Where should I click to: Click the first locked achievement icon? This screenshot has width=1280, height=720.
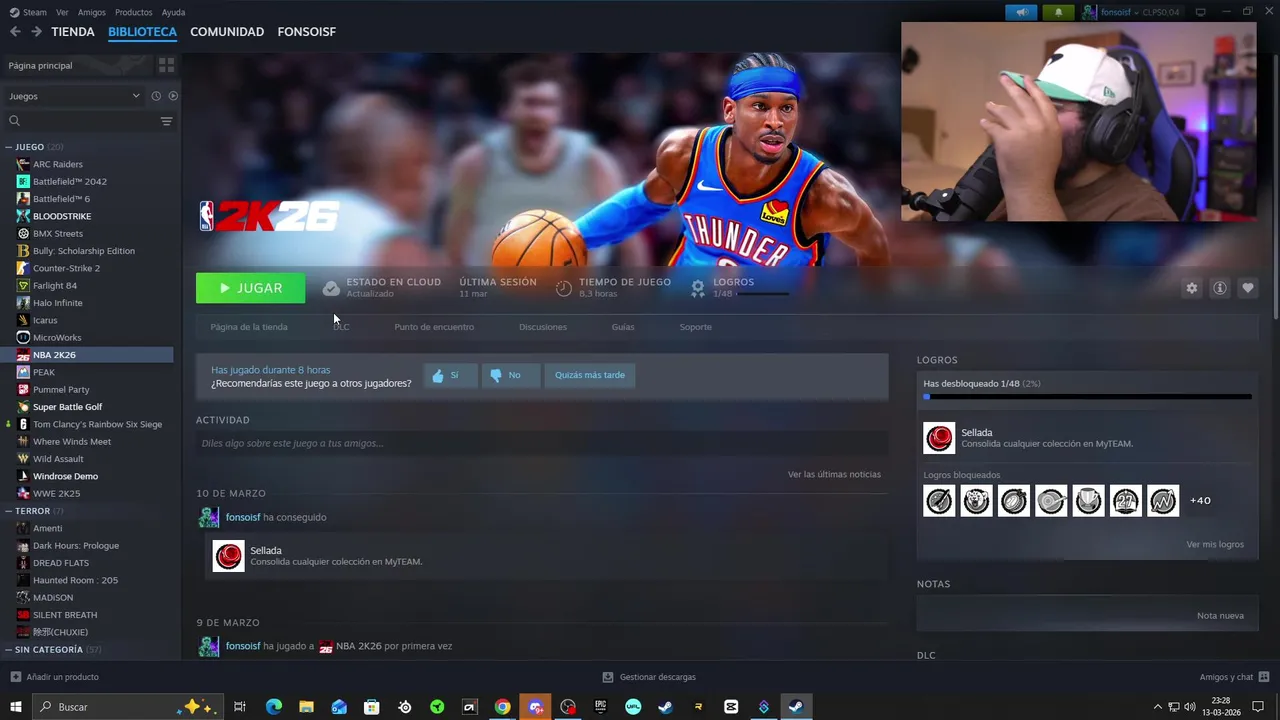coord(939,500)
